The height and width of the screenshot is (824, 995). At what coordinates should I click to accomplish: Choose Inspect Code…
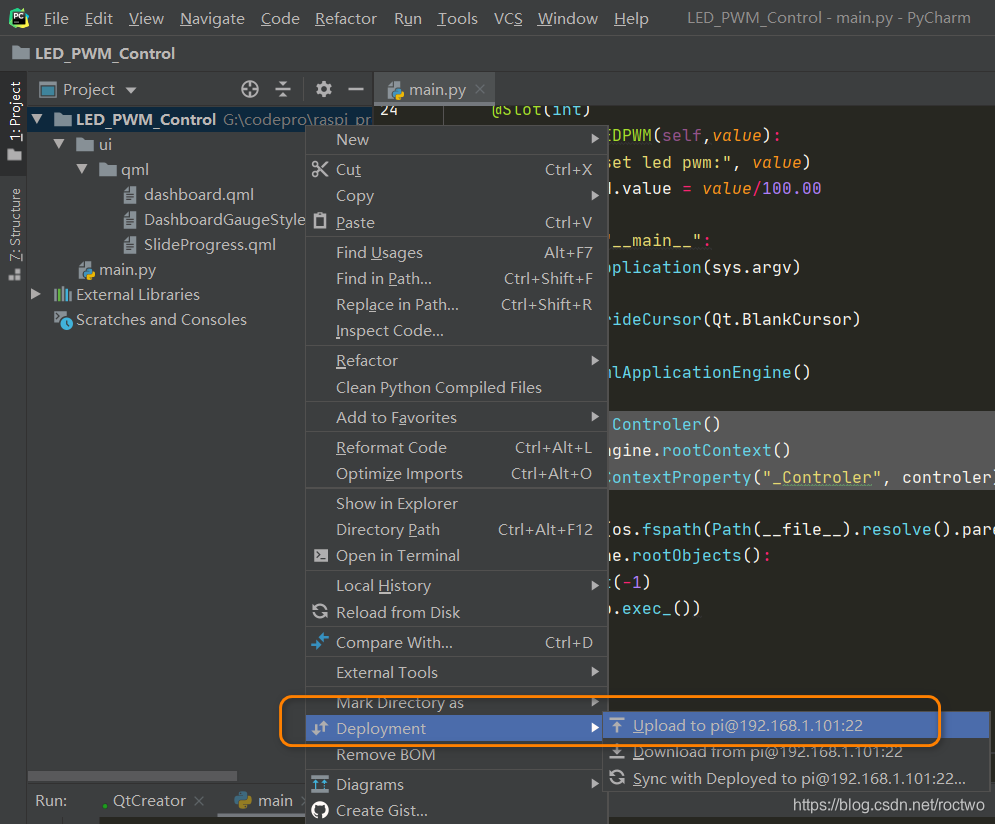pyautogui.click(x=456, y=330)
